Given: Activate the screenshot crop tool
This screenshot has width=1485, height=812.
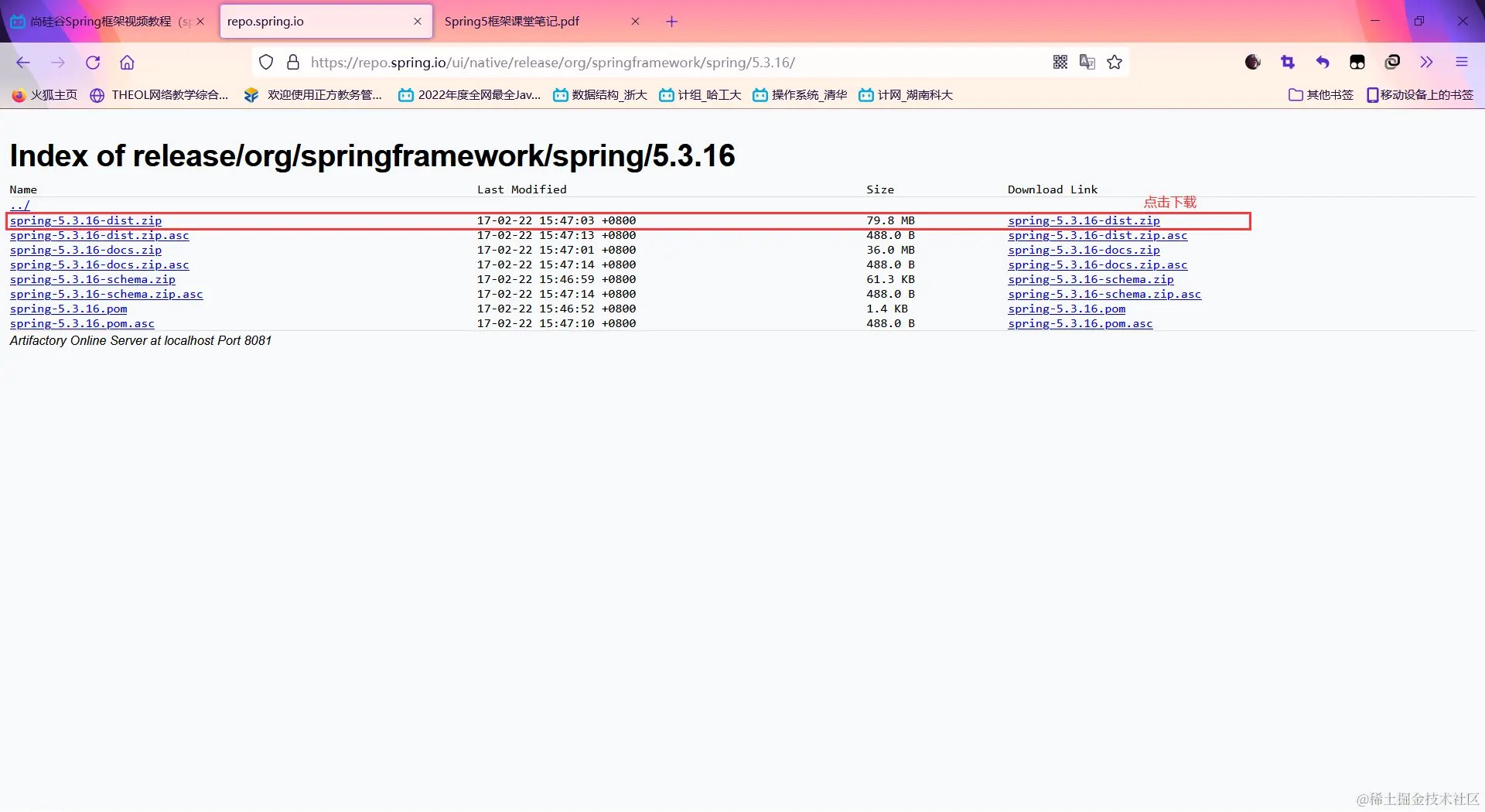Looking at the screenshot, I should pyautogui.click(x=1288, y=63).
